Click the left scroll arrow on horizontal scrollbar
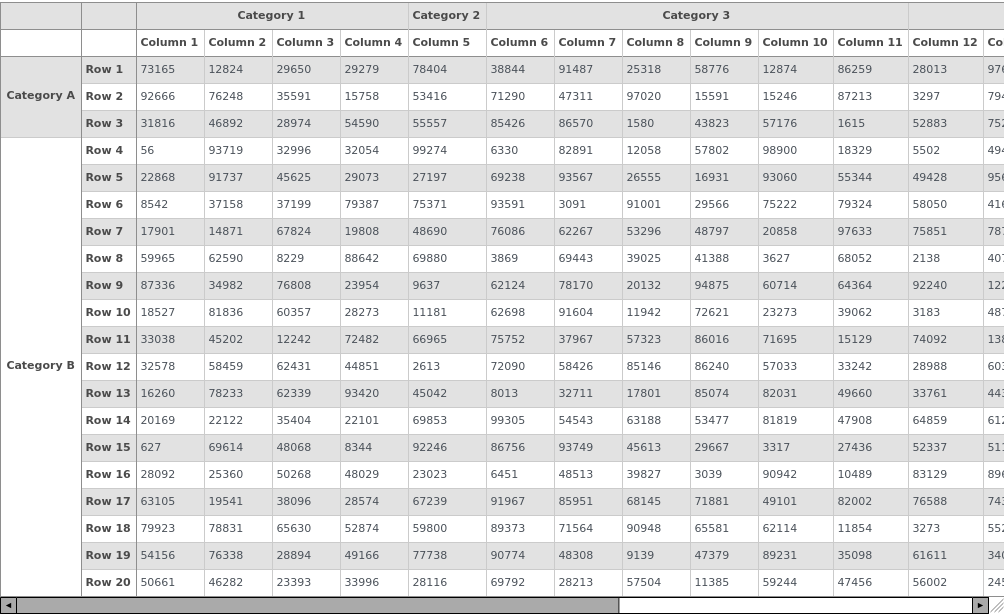The image size is (1004, 614). pyautogui.click(x=8, y=605)
